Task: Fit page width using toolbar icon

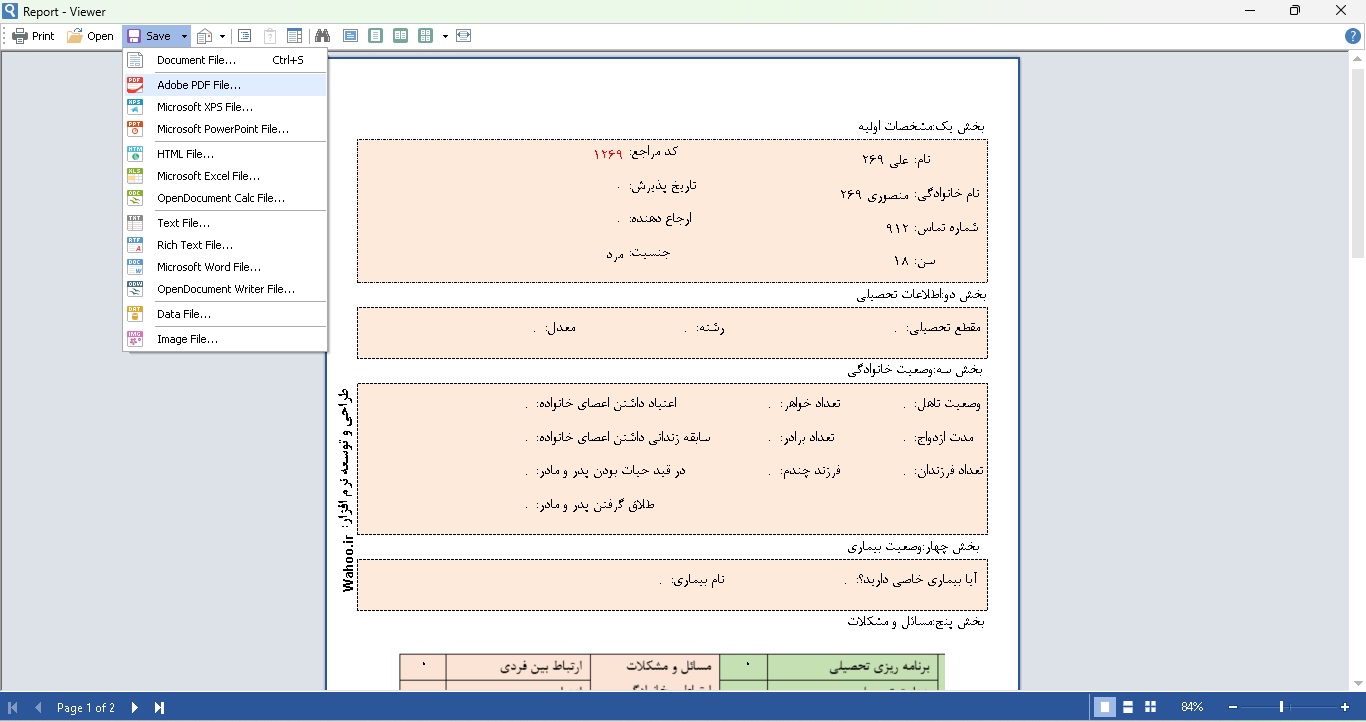Action: pyautogui.click(x=464, y=36)
